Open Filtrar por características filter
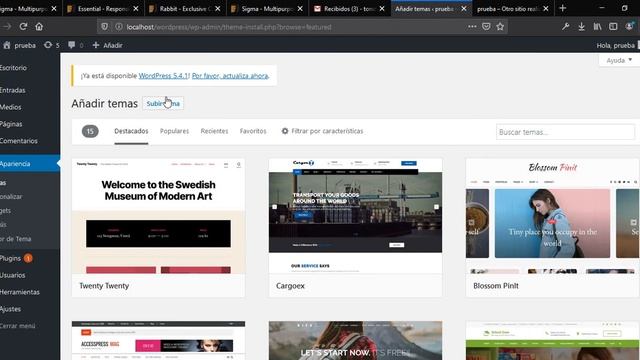640x360 pixels. (322, 131)
